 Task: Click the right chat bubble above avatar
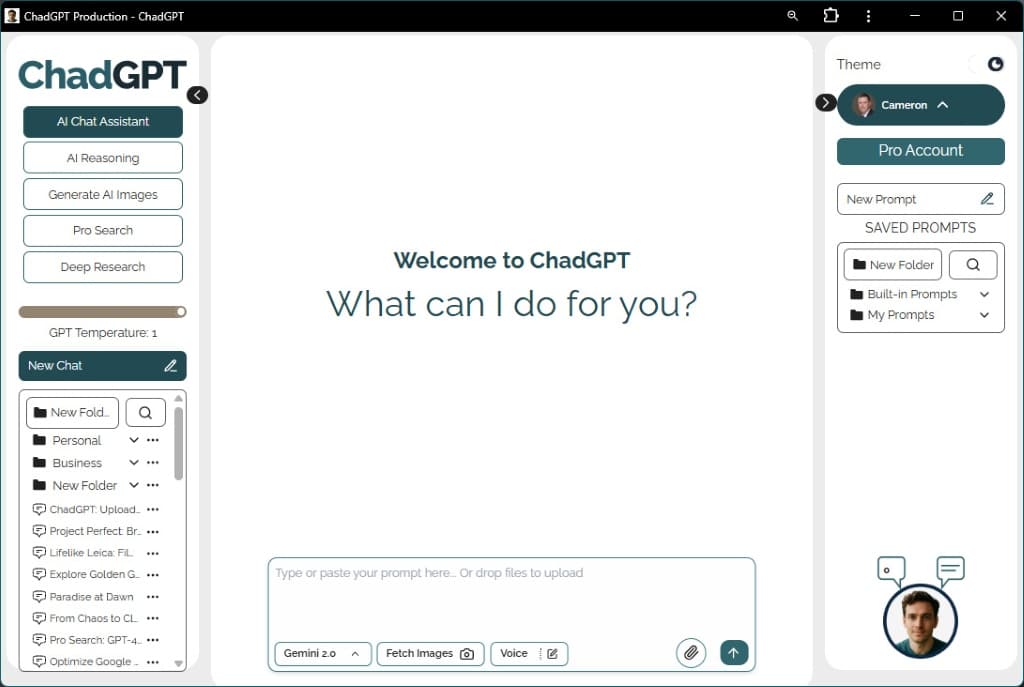(x=950, y=570)
